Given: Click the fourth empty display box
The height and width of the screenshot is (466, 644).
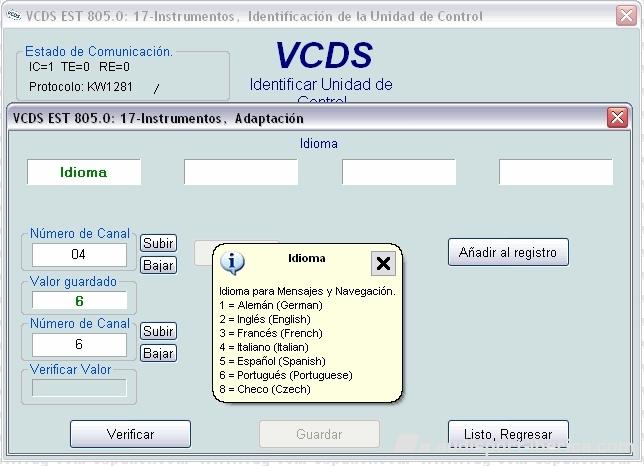Looking at the screenshot, I should click(x=556, y=172).
